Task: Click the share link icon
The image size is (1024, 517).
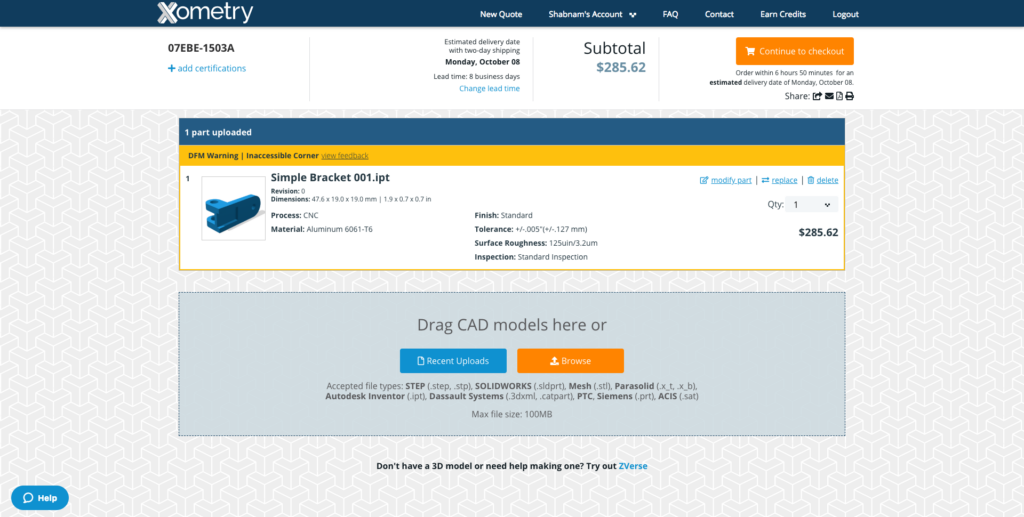Action: pyautogui.click(x=817, y=96)
